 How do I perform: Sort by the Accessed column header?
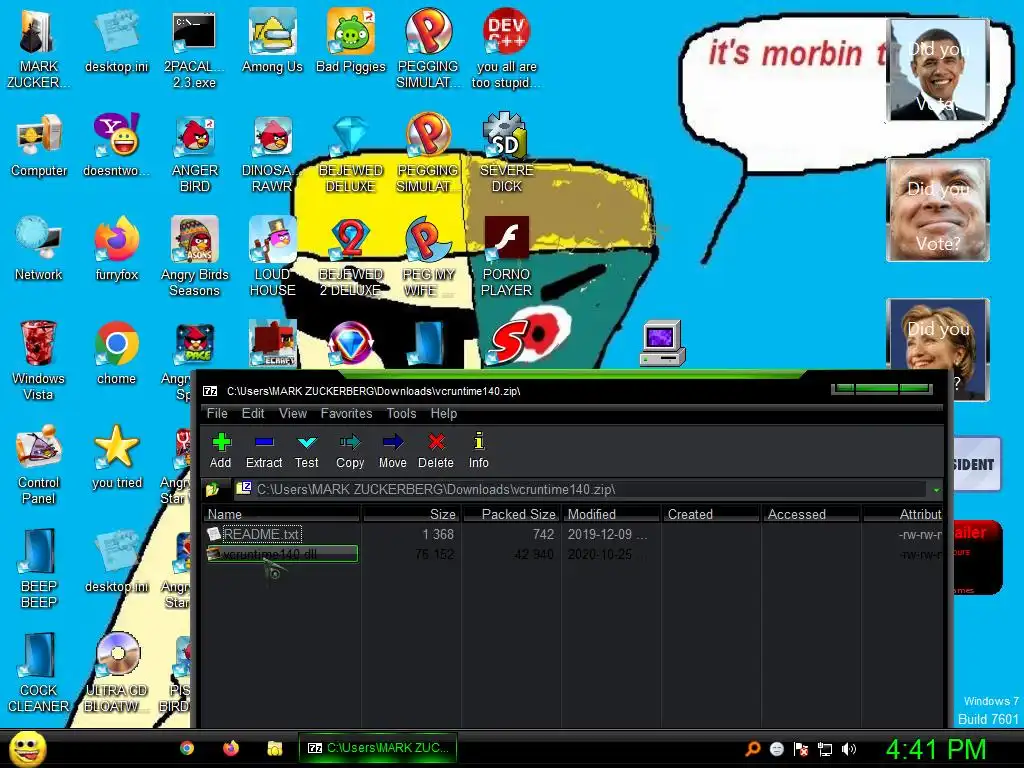pyautogui.click(x=811, y=514)
